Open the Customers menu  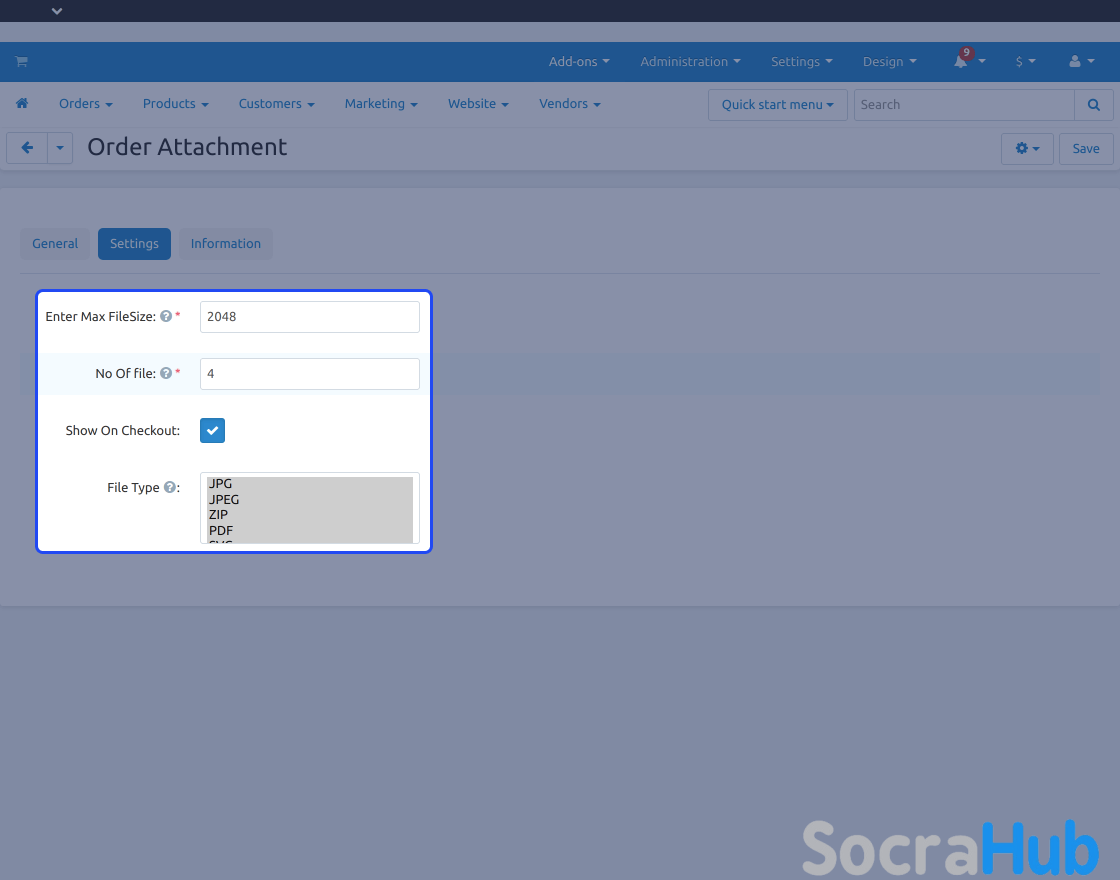pos(276,104)
